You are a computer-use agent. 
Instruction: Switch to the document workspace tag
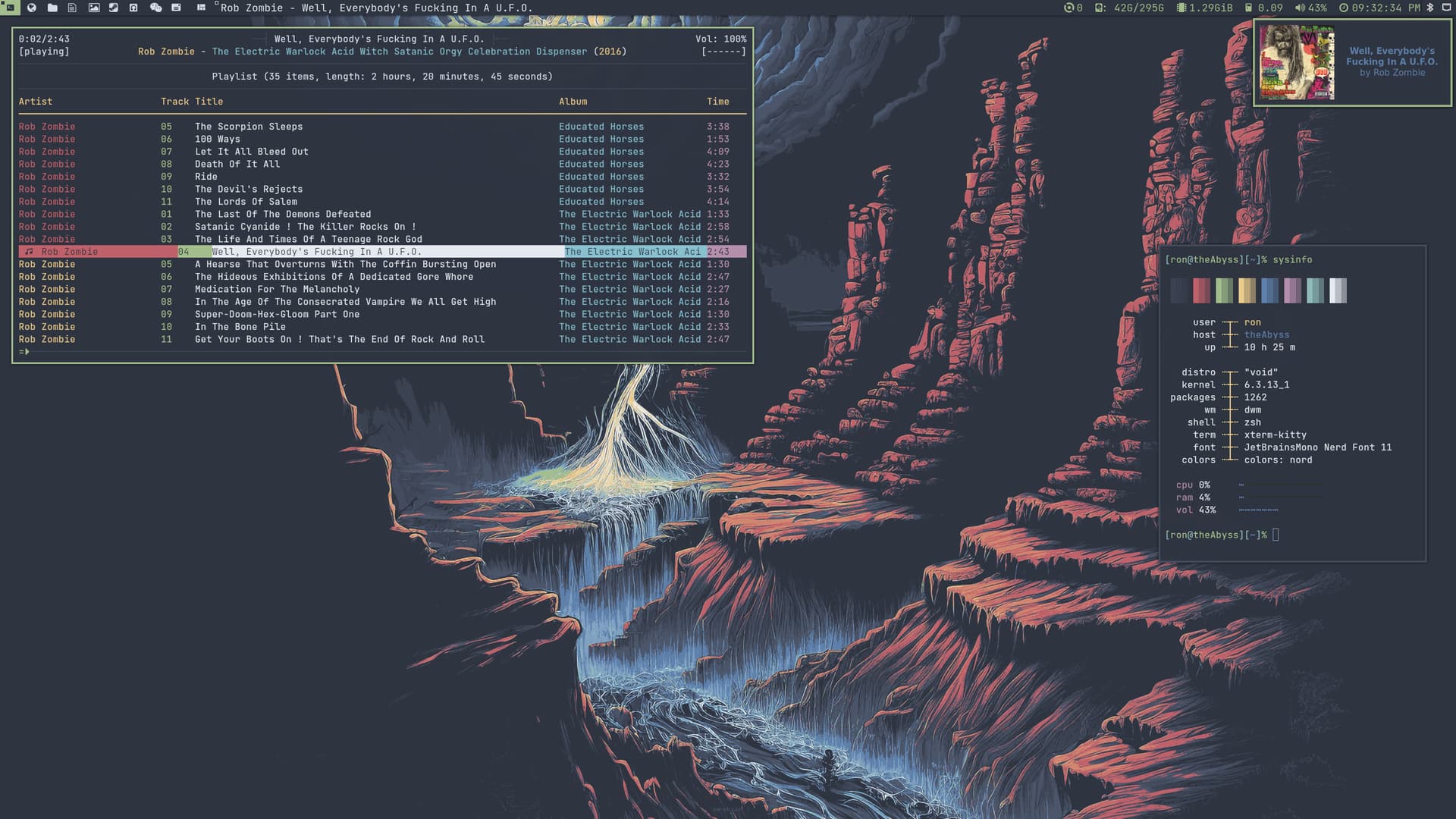coord(72,8)
